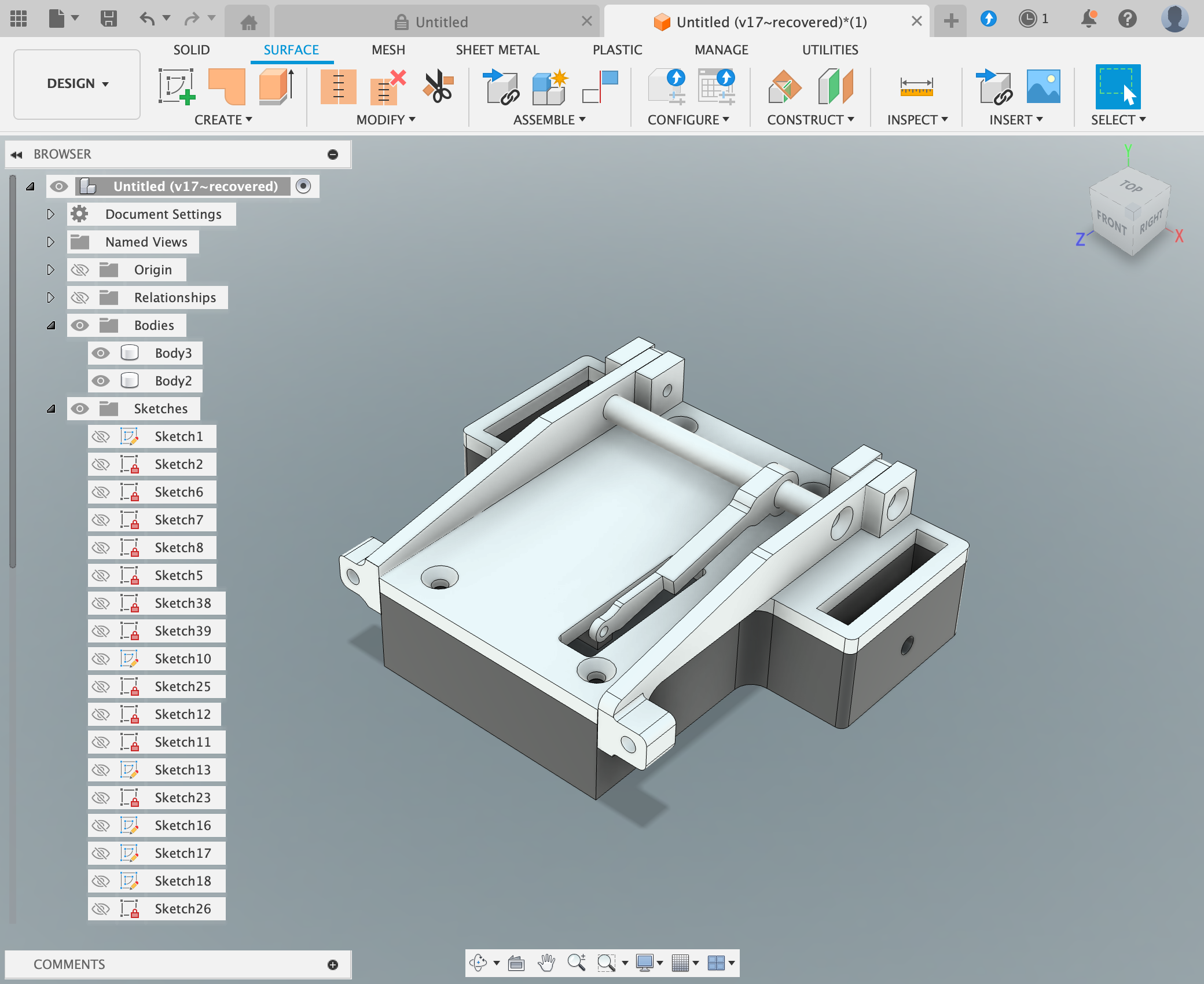This screenshot has width=1204, height=984.
Task: Select the surface Extrude tool
Action: tap(277, 87)
